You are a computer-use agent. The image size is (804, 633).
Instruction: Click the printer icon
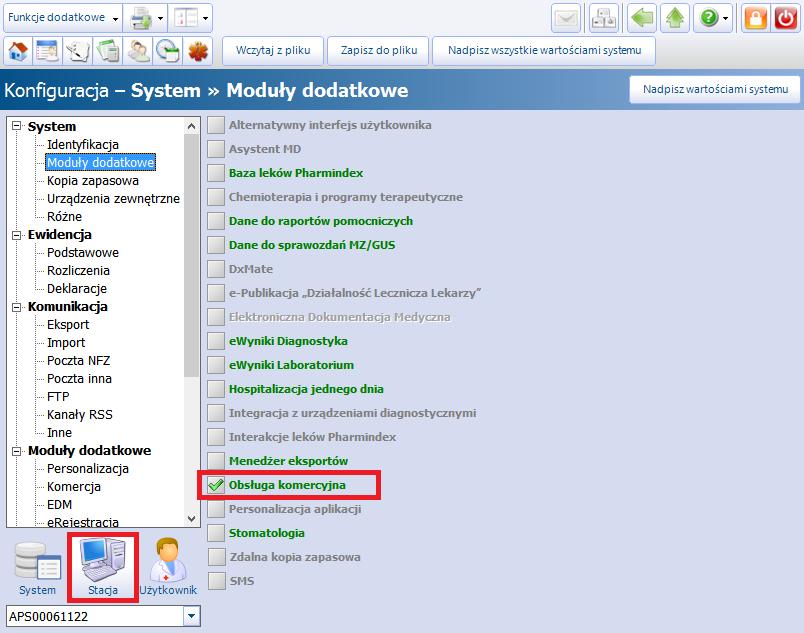click(x=140, y=18)
